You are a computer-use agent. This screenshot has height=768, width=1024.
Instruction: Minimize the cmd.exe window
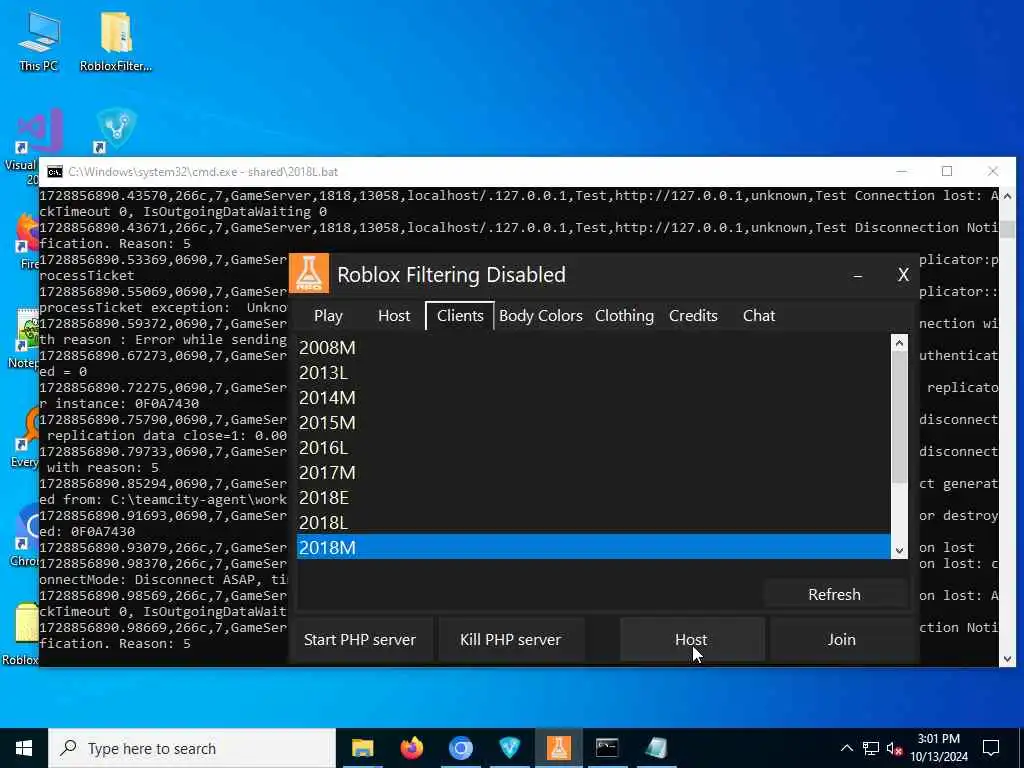coord(902,171)
